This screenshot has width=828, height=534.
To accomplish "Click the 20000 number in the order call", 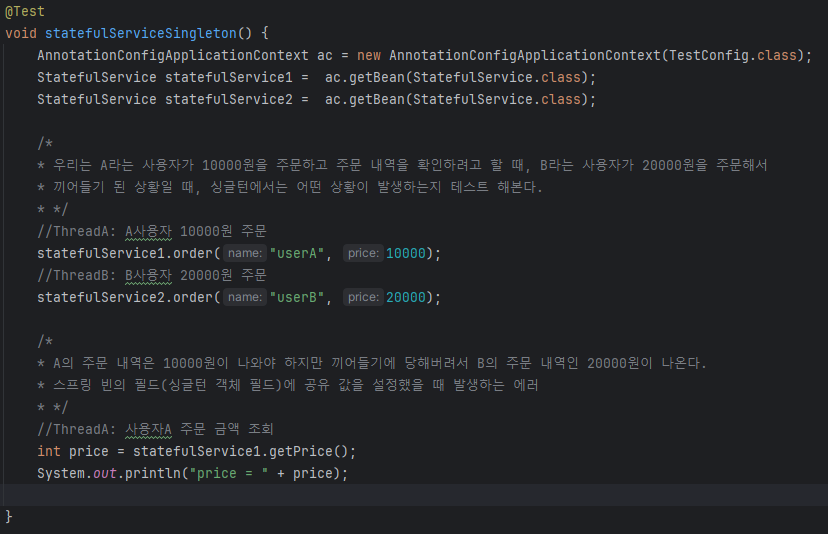I will 406,297.
